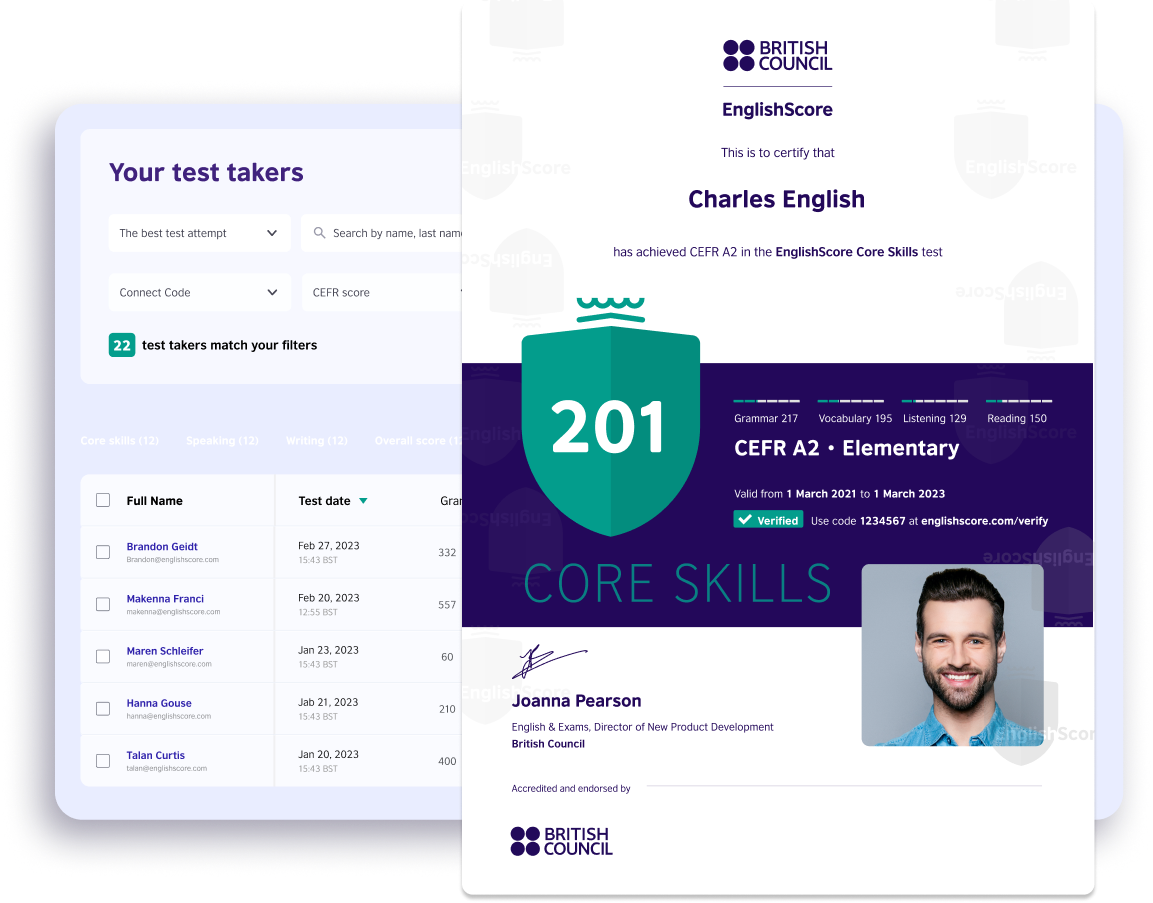This screenshot has width=1153, height=903.
Task: Switch to the Writing (12) tab
Action: [x=317, y=440]
